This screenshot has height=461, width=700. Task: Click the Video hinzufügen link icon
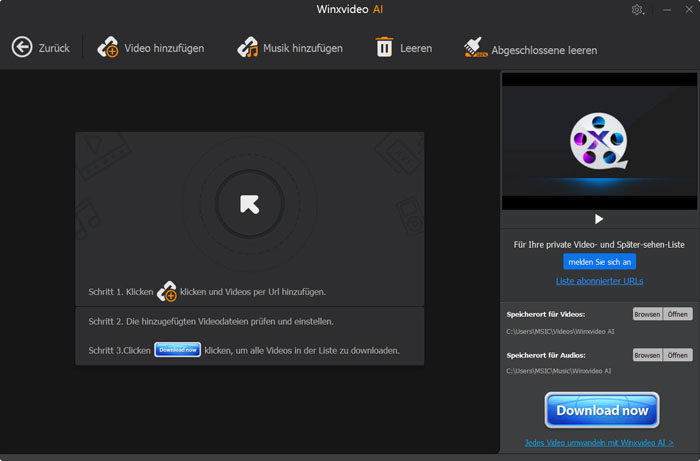[x=108, y=47]
